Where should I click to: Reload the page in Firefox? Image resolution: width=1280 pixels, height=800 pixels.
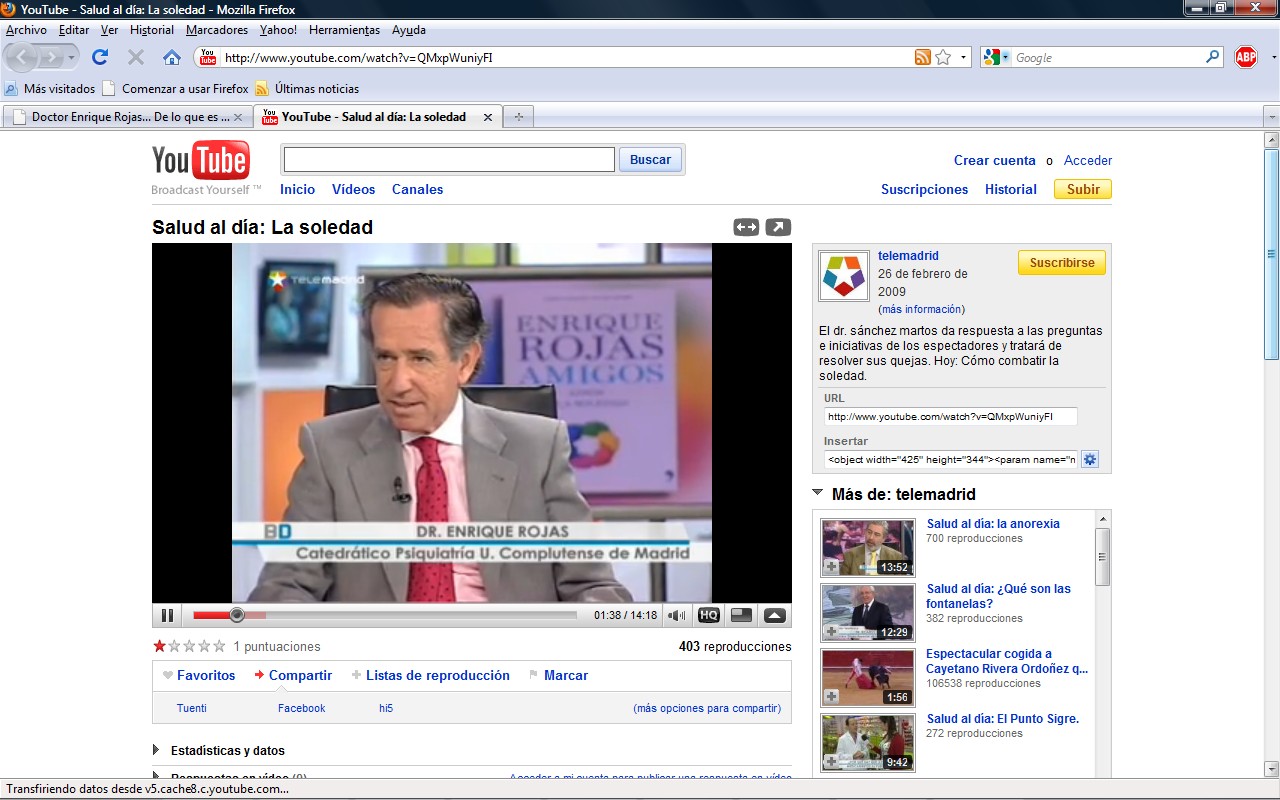[98, 57]
